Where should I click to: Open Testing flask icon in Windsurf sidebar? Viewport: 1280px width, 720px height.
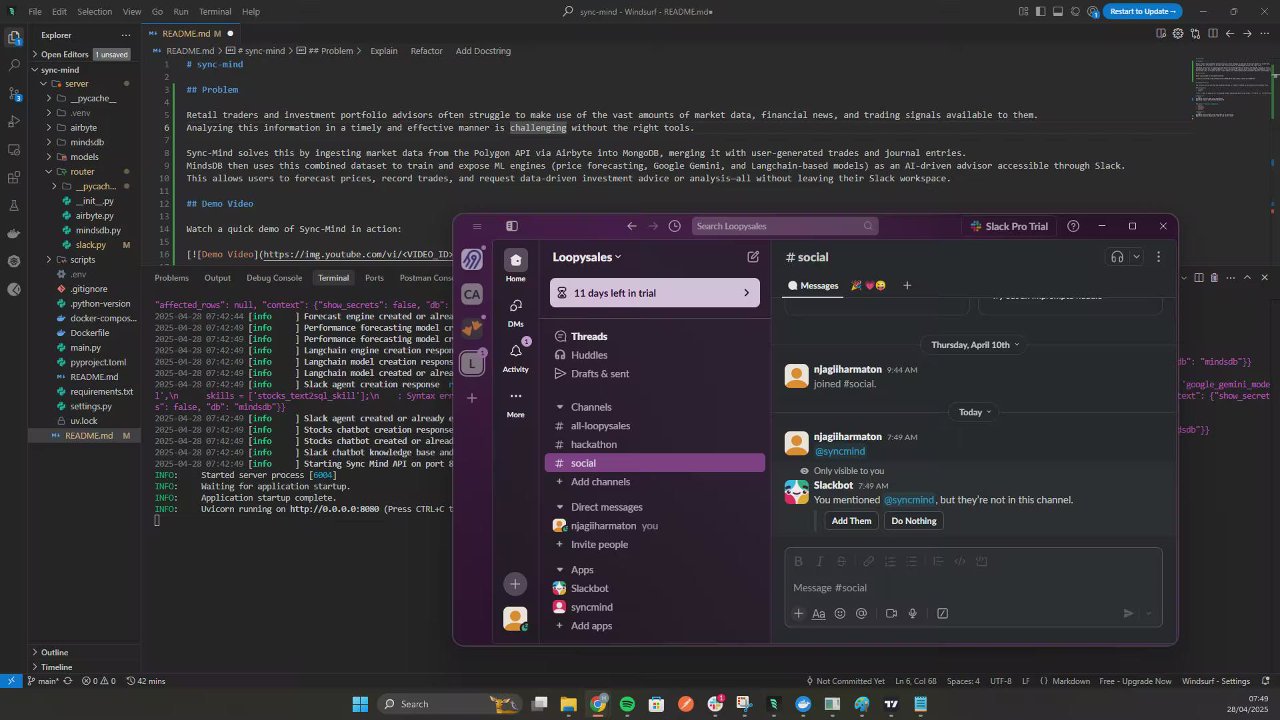pyautogui.click(x=14, y=205)
